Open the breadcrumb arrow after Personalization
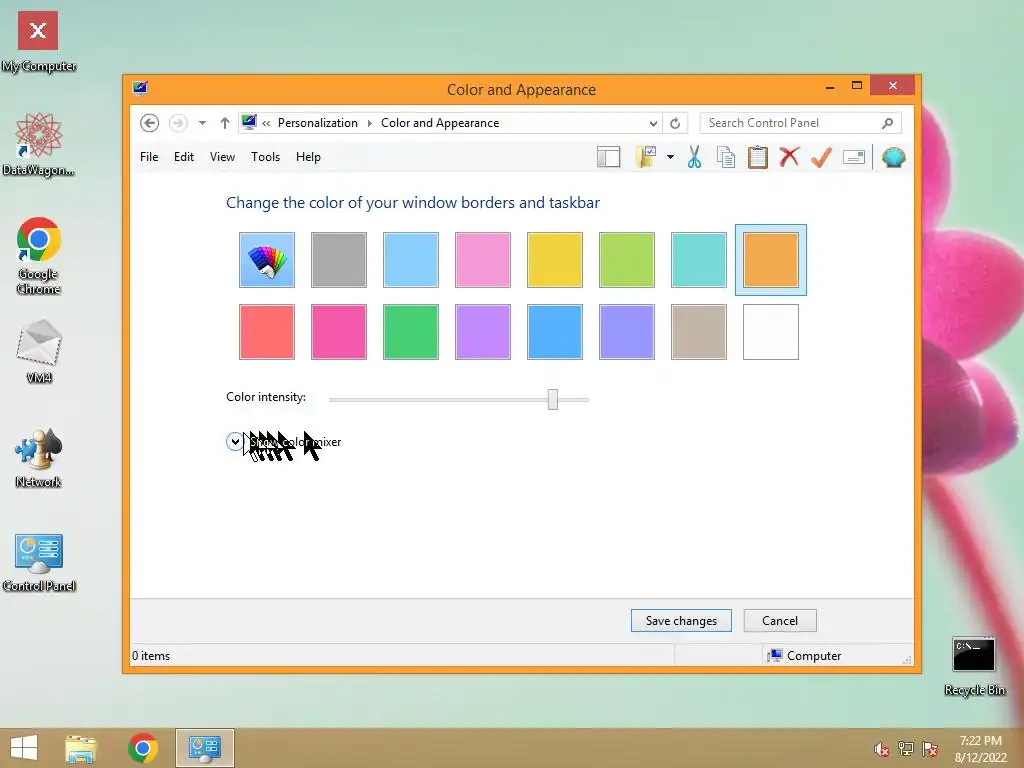 click(370, 123)
